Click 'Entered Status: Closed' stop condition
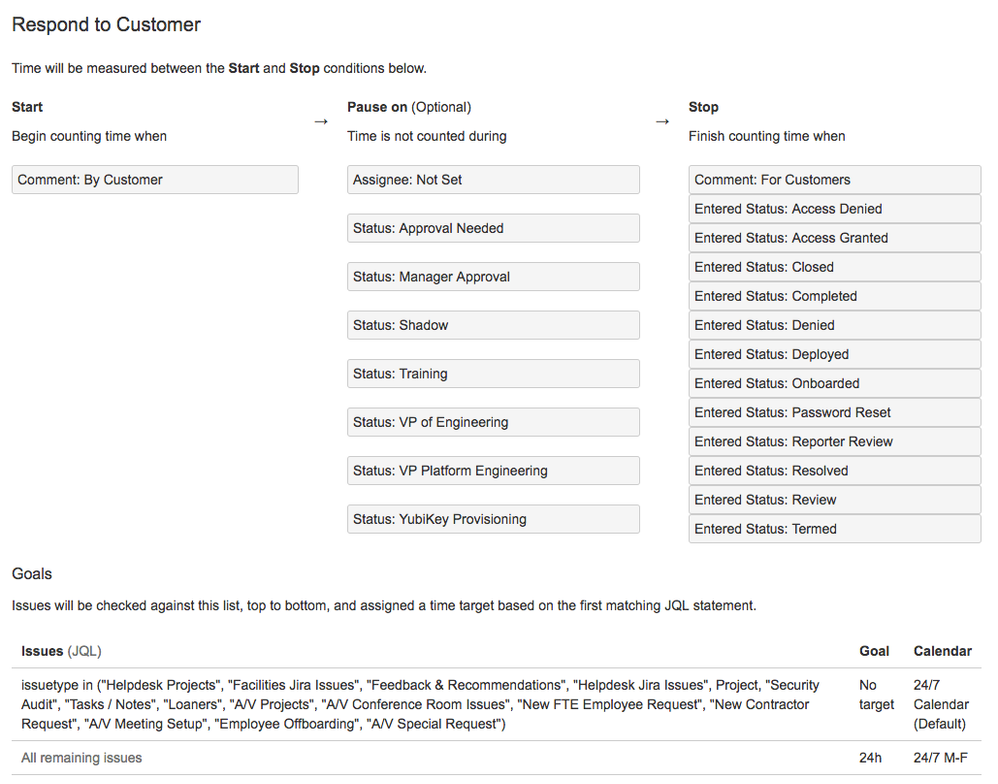 [834, 267]
